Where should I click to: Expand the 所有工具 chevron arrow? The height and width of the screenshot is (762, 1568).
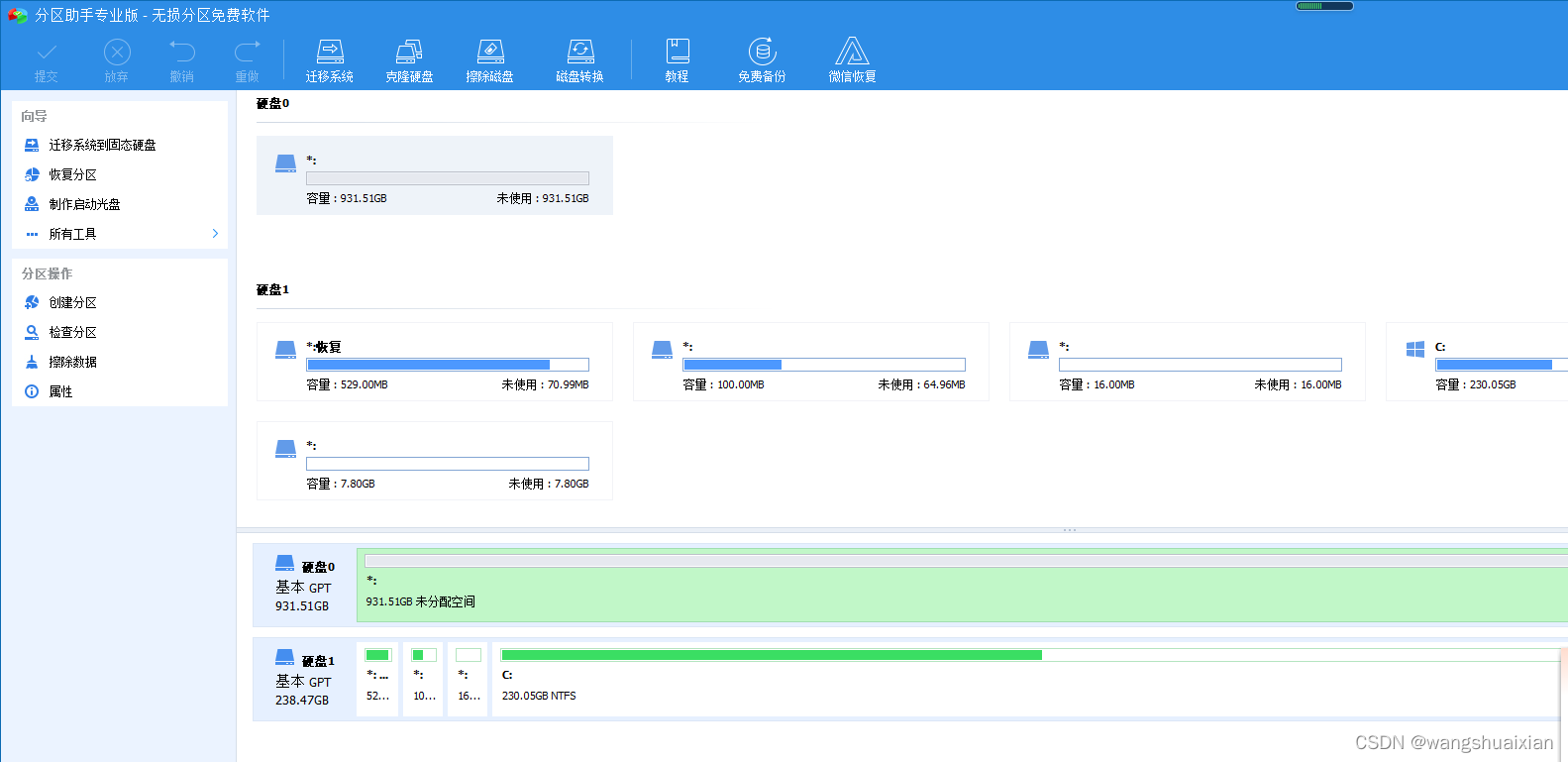215,234
